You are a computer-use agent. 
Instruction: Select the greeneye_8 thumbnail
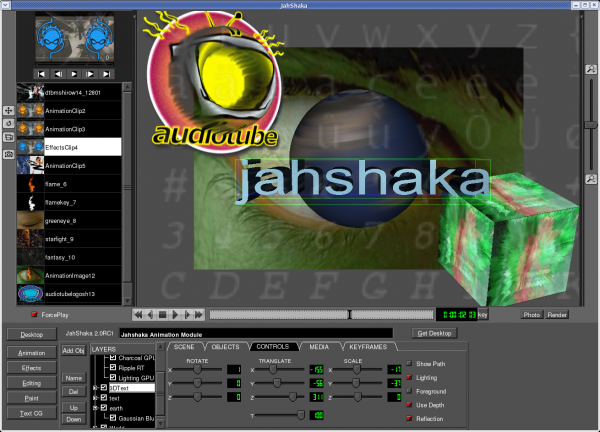click(x=30, y=221)
